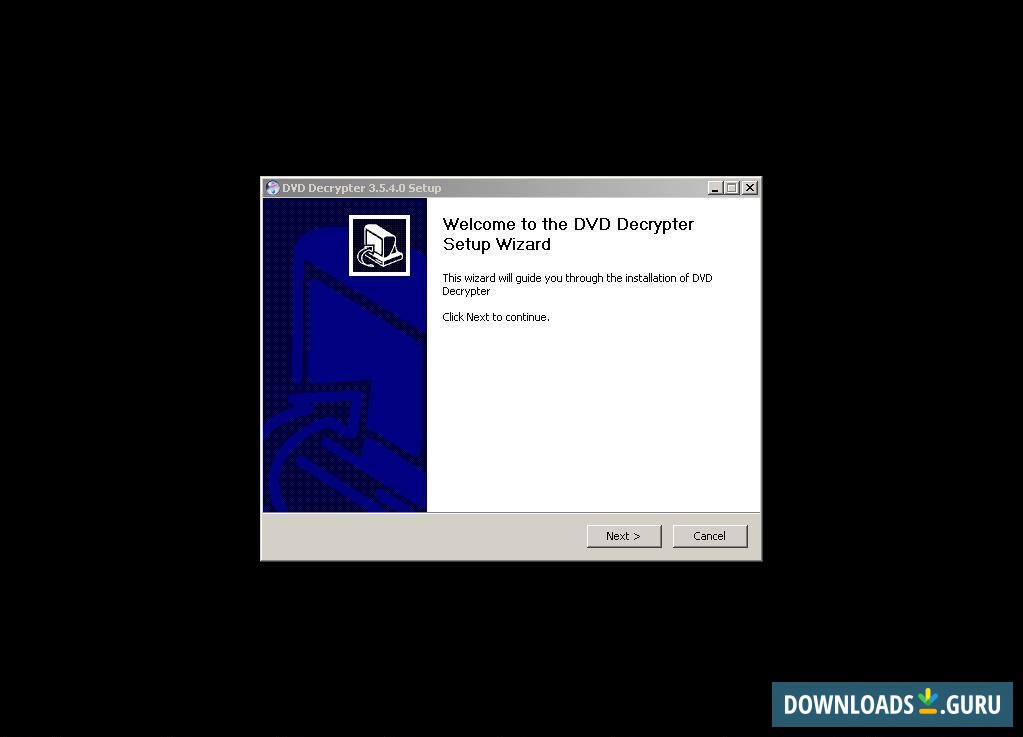Click the 'This wizard will guide you' paragraph

577,284
